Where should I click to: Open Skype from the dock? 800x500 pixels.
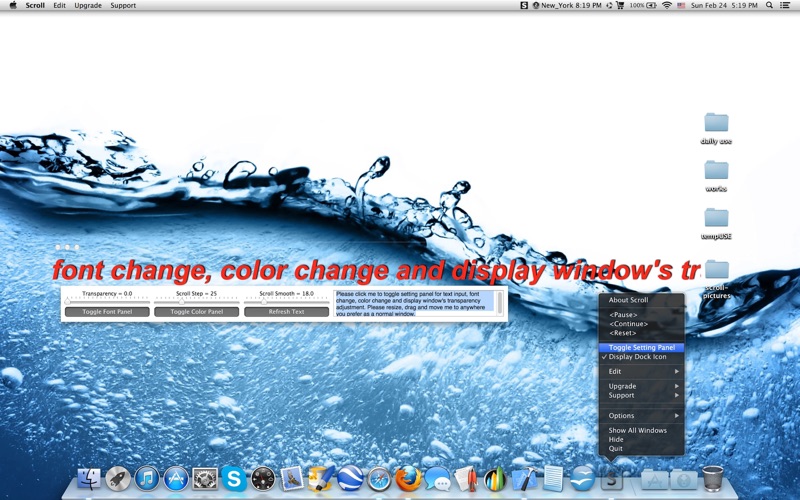(x=234, y=479)
